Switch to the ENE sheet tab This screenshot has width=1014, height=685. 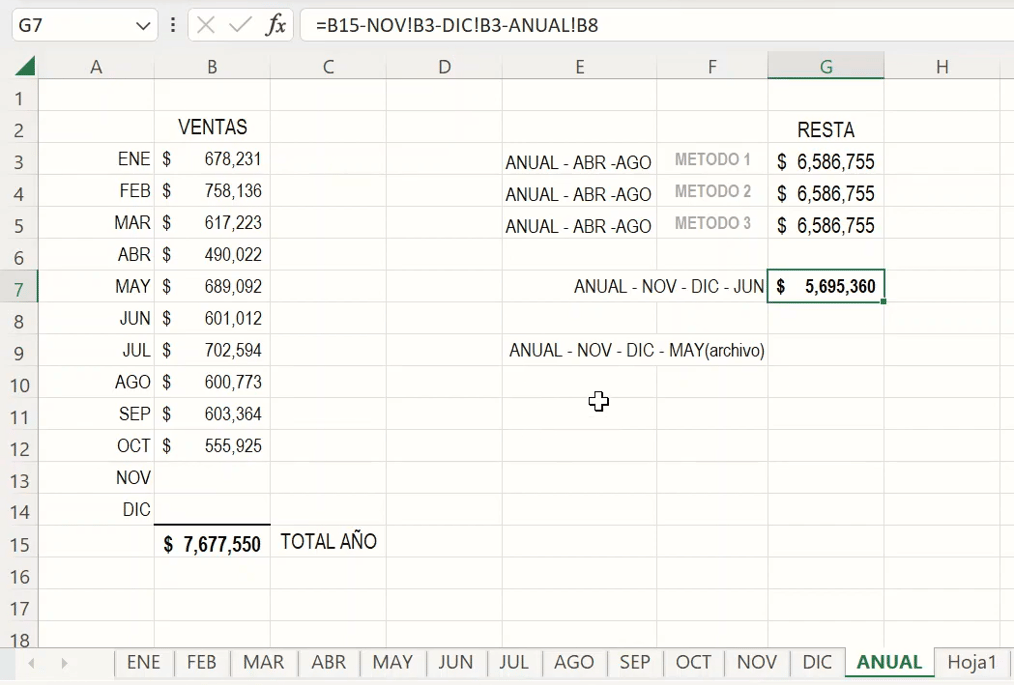click(x=143, y=662)
